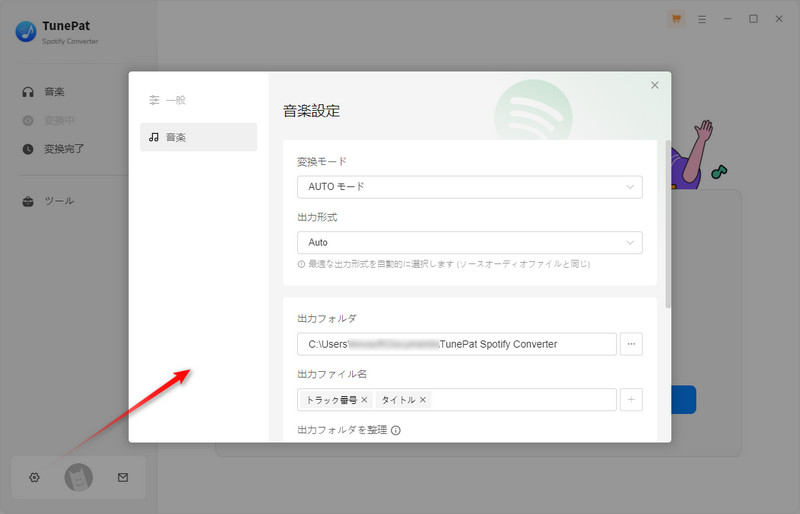This screenshot has width=800, height=514.
Task: Open ツール in main sidebar
Action: click(48, 201)
